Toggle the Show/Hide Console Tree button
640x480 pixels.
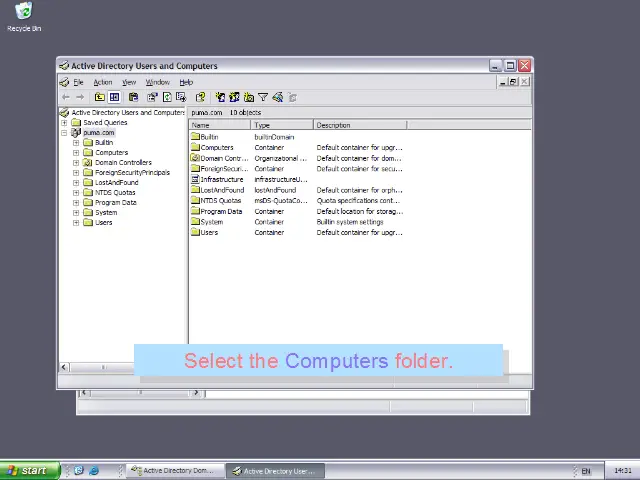click(114, 97)
